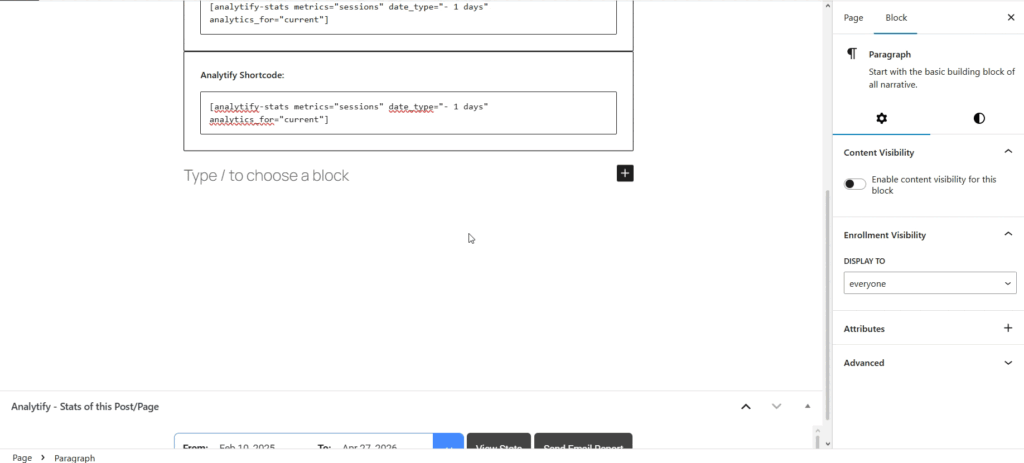Close the settings sidebar
The height and width of the screenshot is (463, 1024).
click(1010, 18)
